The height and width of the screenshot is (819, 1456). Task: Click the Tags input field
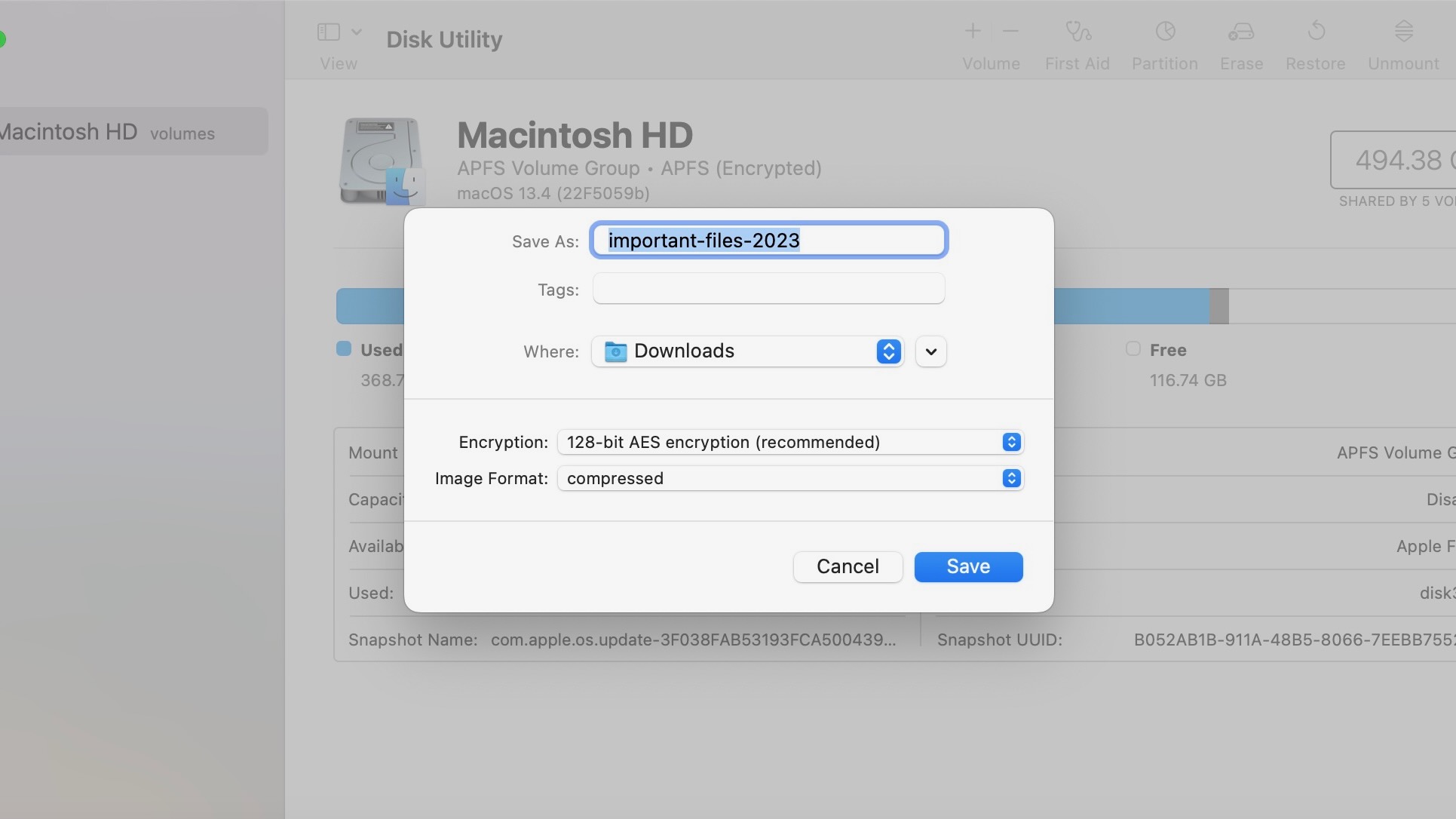pos(768,289)
